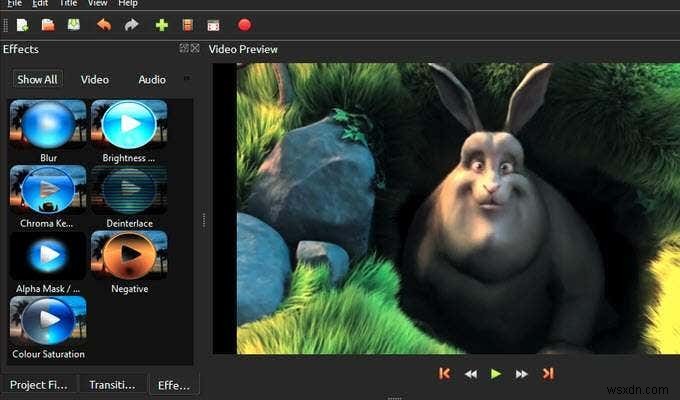680x400 pixels.
Task: Open the Edit menu
Action: 40,3
